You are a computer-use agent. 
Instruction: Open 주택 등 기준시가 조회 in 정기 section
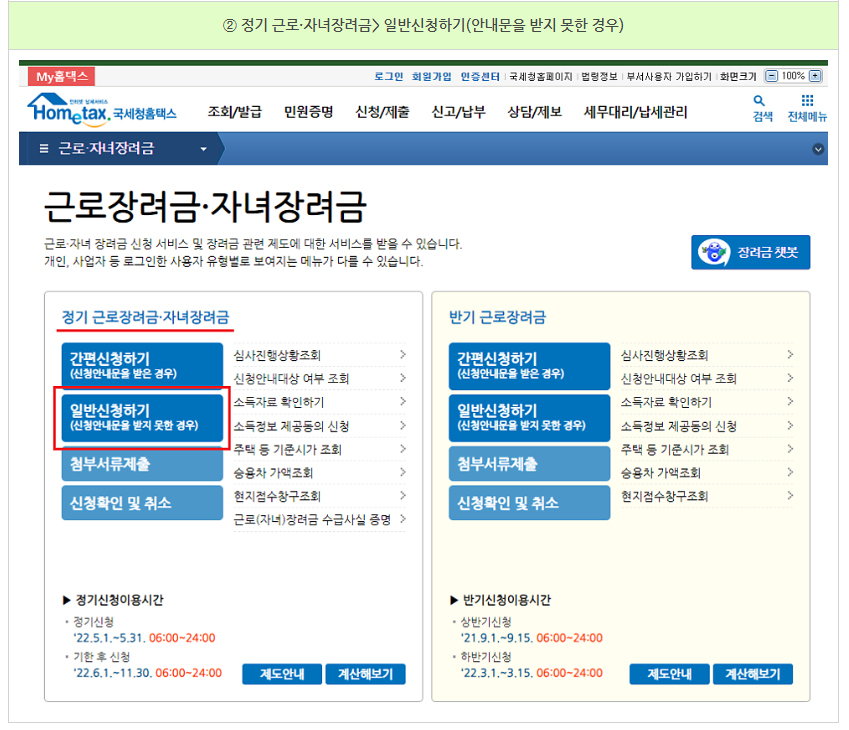(x=319, y=449)
